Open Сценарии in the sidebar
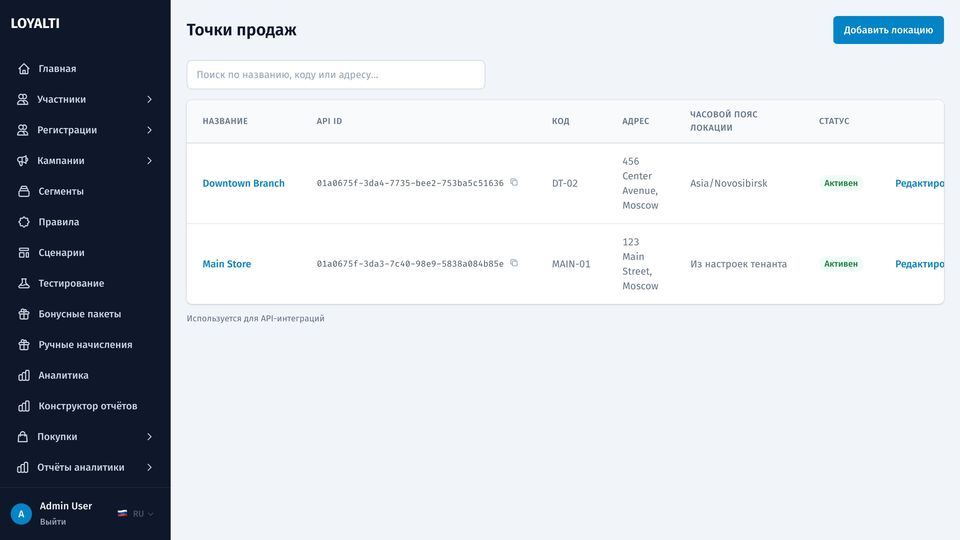960x540 pixels. 85,252
